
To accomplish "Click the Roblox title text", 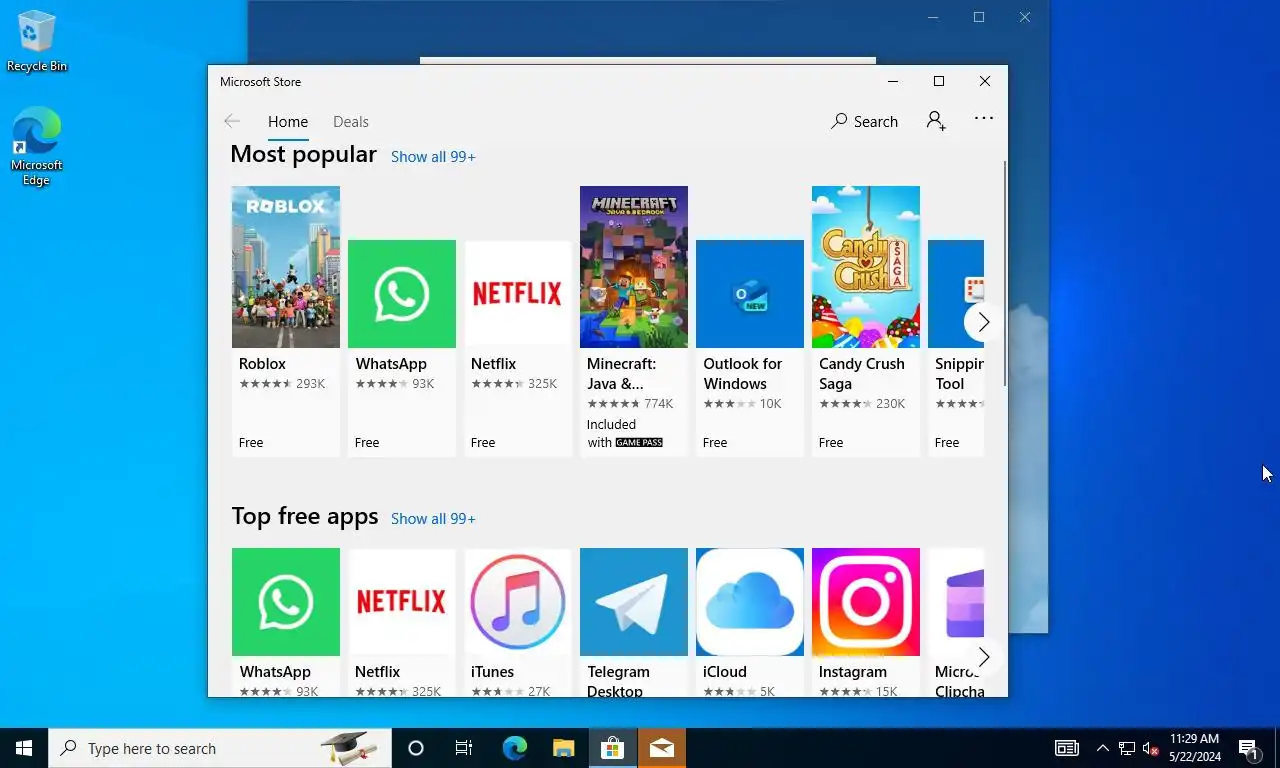I will [x=262, y=364].
